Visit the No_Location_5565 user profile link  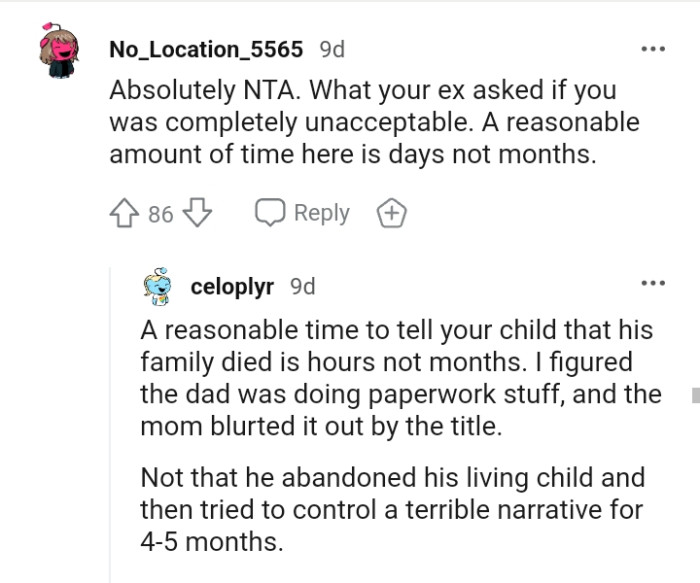point(206,48)
